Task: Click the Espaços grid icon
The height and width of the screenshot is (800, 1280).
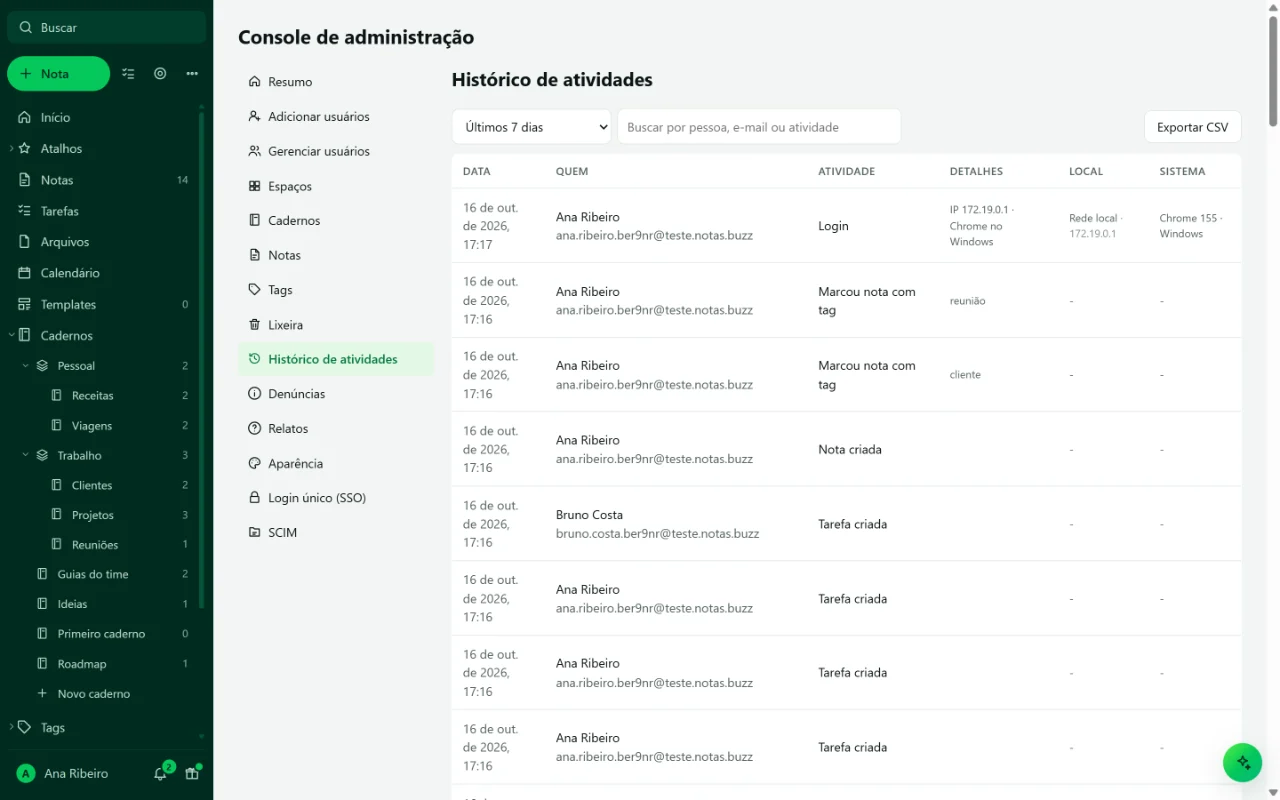Action: [x=255, y=186]
